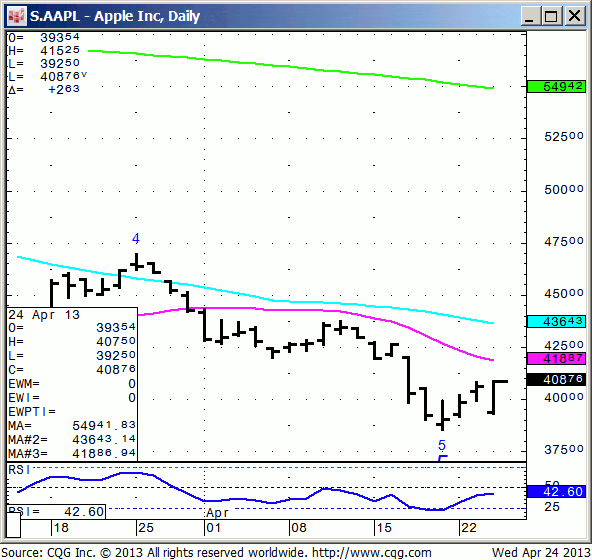The width and height of the screenshot is (592, 560).
Task: Click the cyan 436.43 moving average label
Action: pos(556,321)
